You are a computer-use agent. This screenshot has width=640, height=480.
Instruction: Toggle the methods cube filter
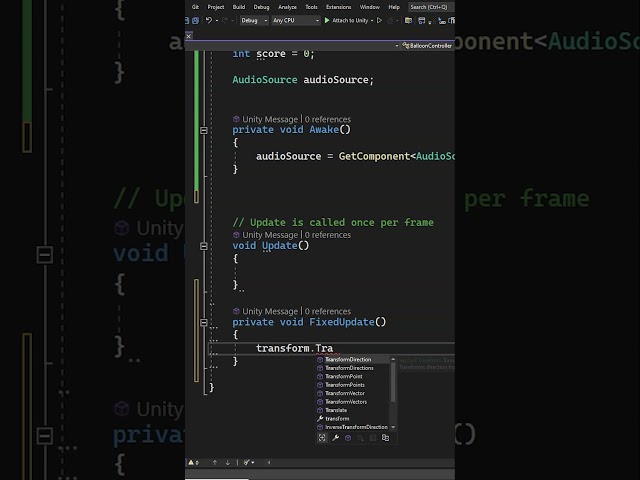click(x=348, y=438)
